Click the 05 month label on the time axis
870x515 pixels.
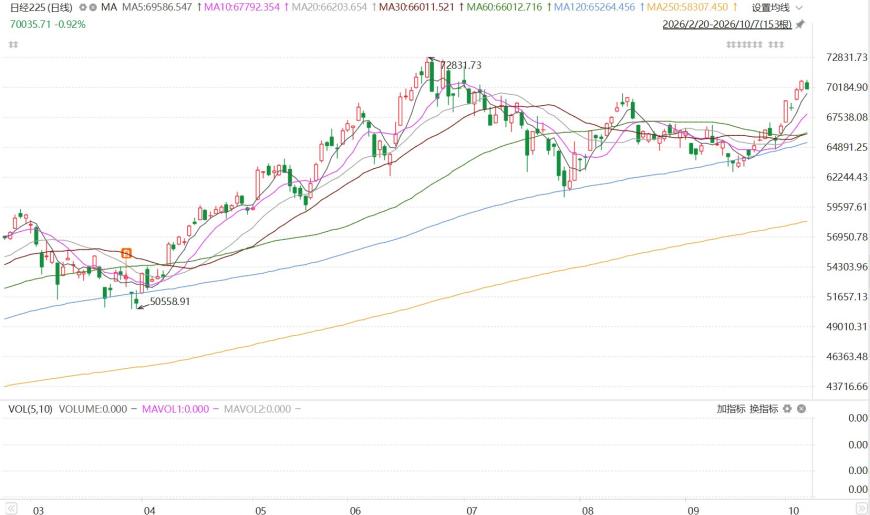pos(260,510)
